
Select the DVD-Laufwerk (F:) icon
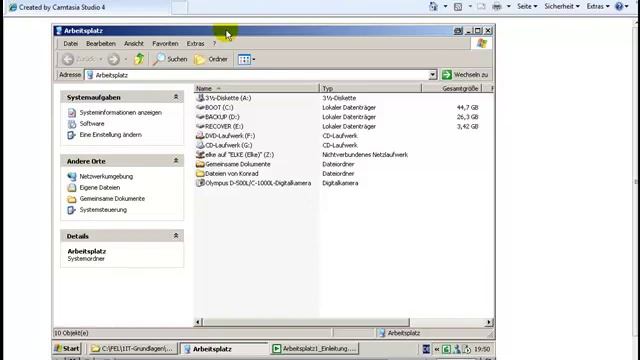(200, 136)
